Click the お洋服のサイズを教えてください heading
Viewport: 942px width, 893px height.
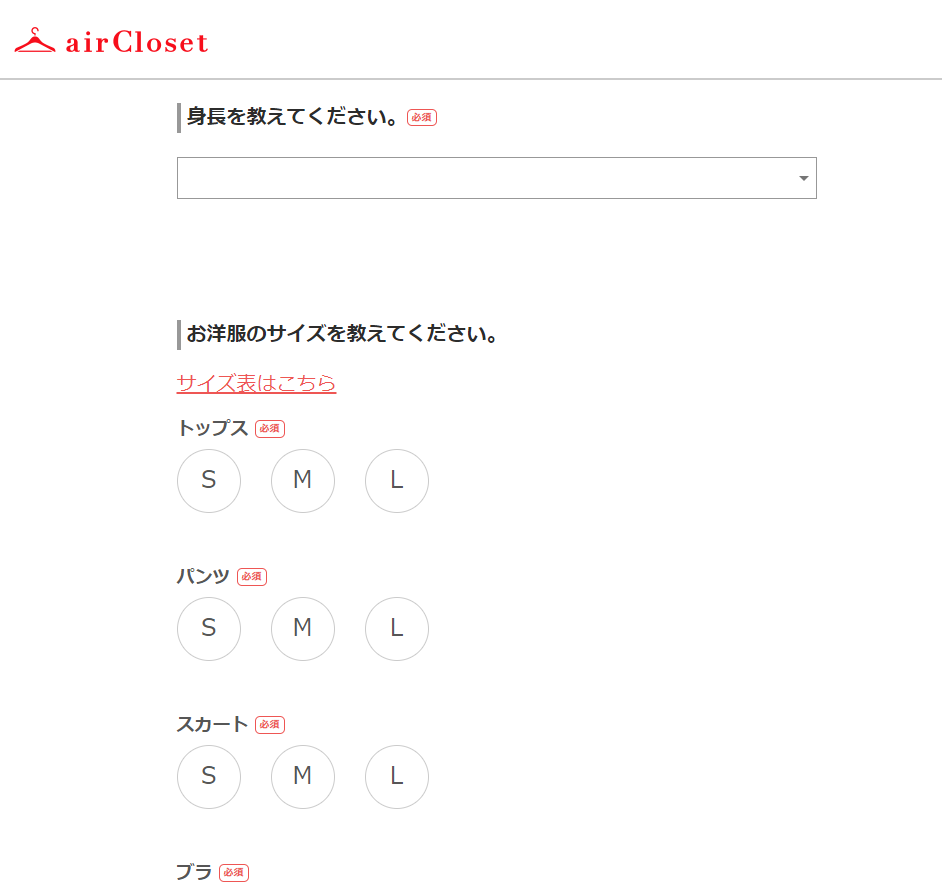[342, 334]
